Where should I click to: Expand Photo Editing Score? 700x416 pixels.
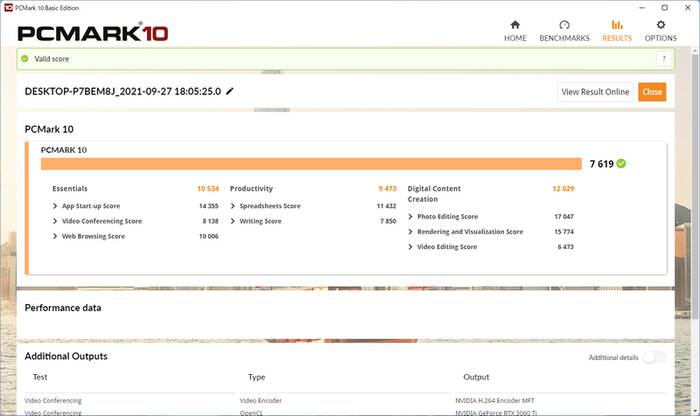410,216
